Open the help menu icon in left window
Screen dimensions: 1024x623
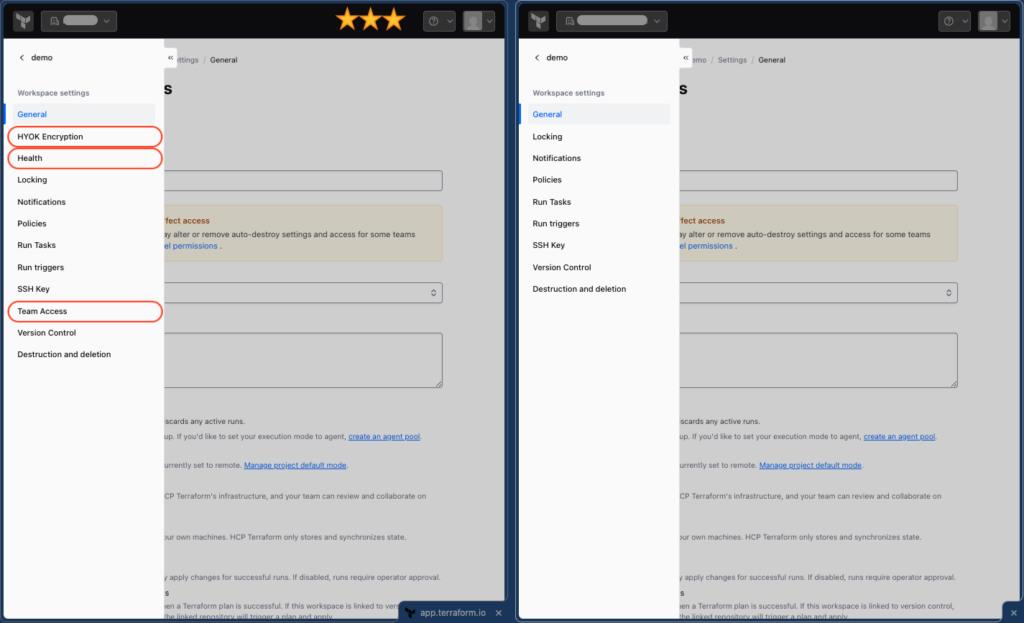[439, 21]
